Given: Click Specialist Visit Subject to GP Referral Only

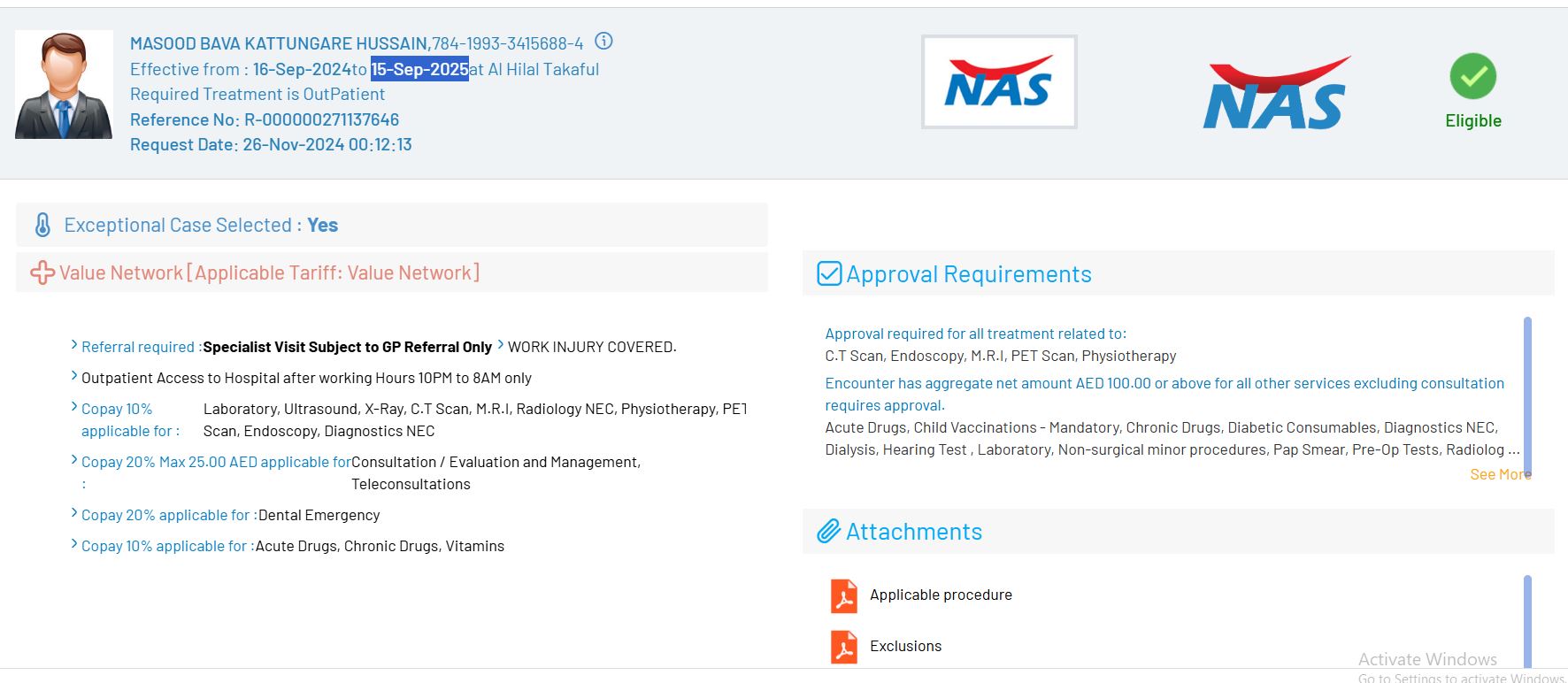Looking at the screenshot, I should 347,347.
